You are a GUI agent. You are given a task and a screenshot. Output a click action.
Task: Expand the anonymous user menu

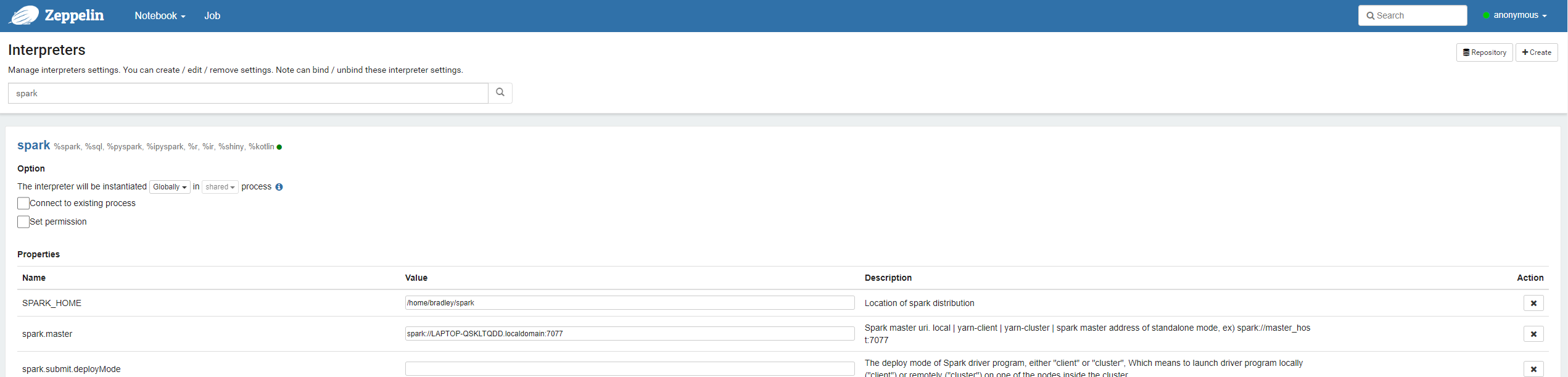click(1515, 15)
